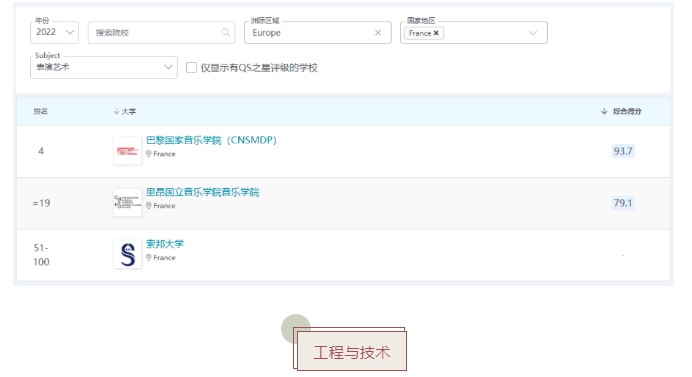The width and height of the screenshot is (692, 377).
Task: Click the 79.1 score value
Action: pos(623,203)
